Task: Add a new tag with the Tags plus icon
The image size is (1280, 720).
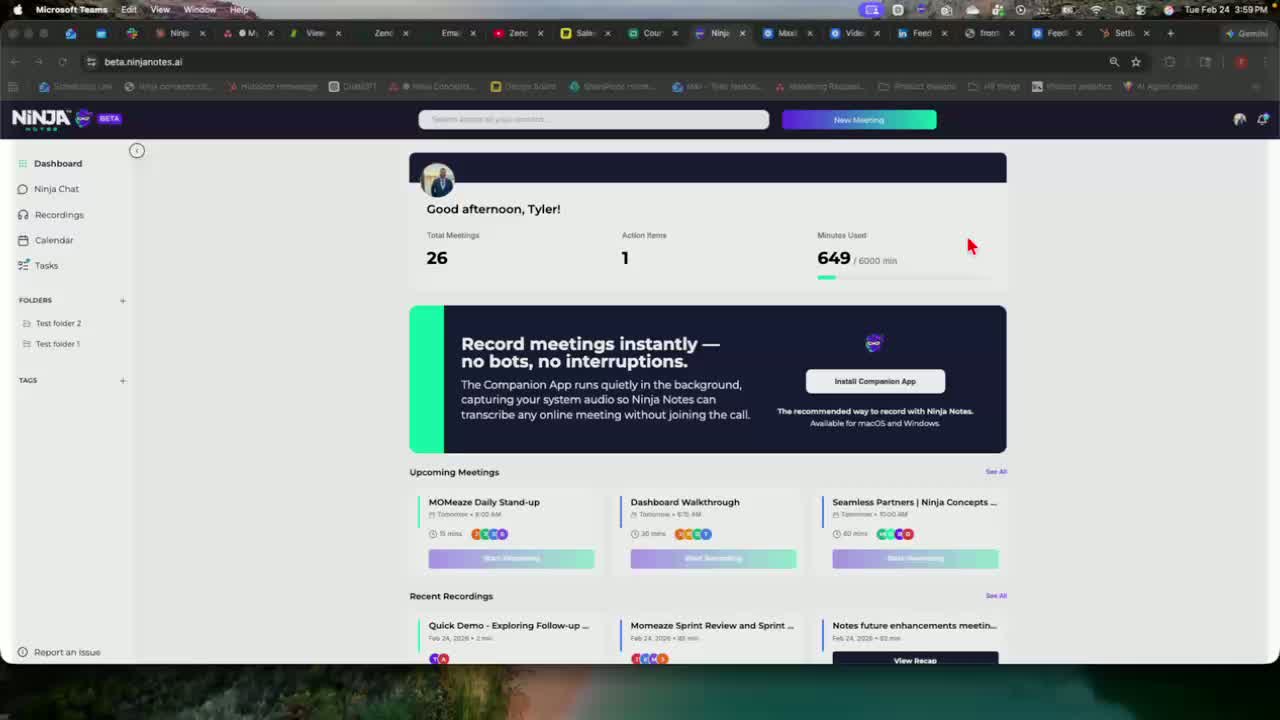Action: [123, 380]
